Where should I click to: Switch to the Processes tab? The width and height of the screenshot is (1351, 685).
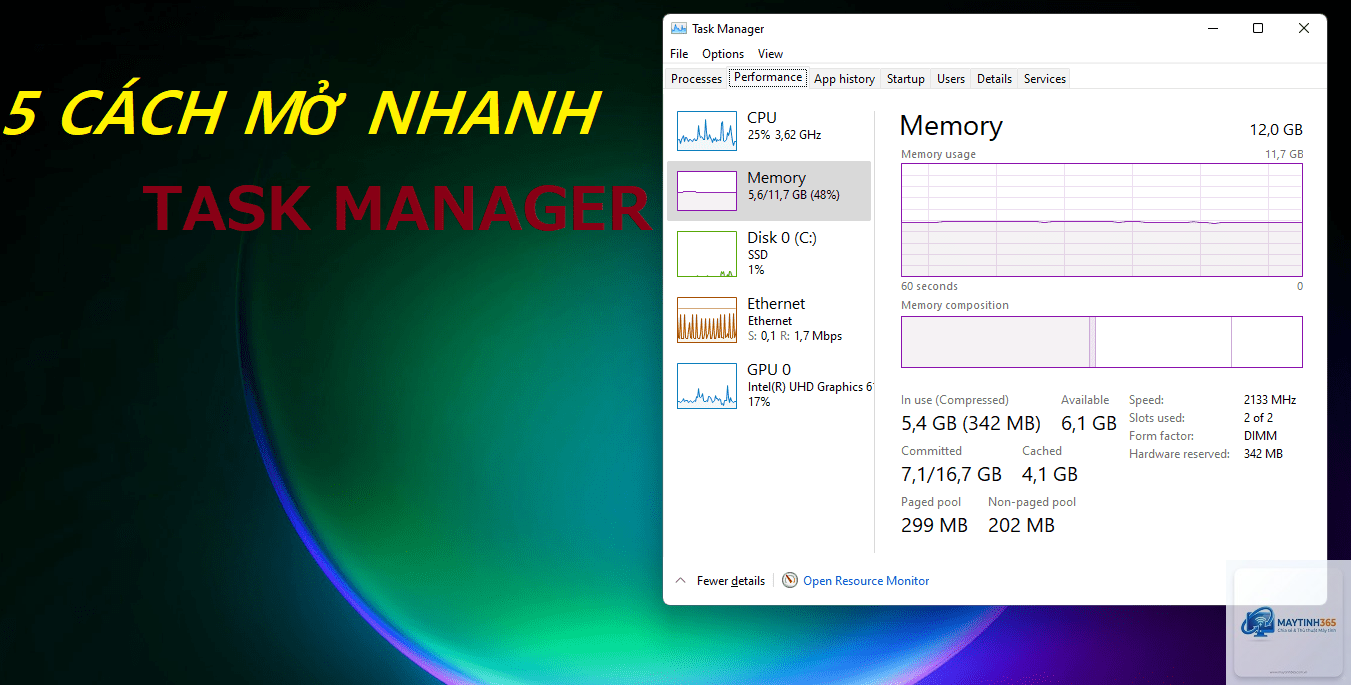[696, 79]
